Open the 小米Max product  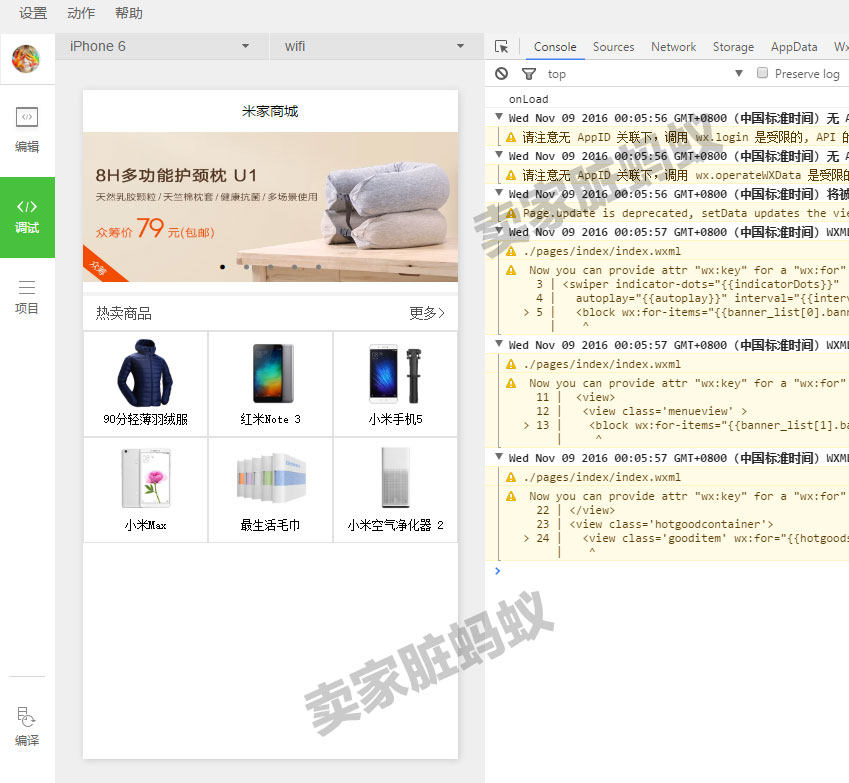pyautogui.click(x=146, y=490)
